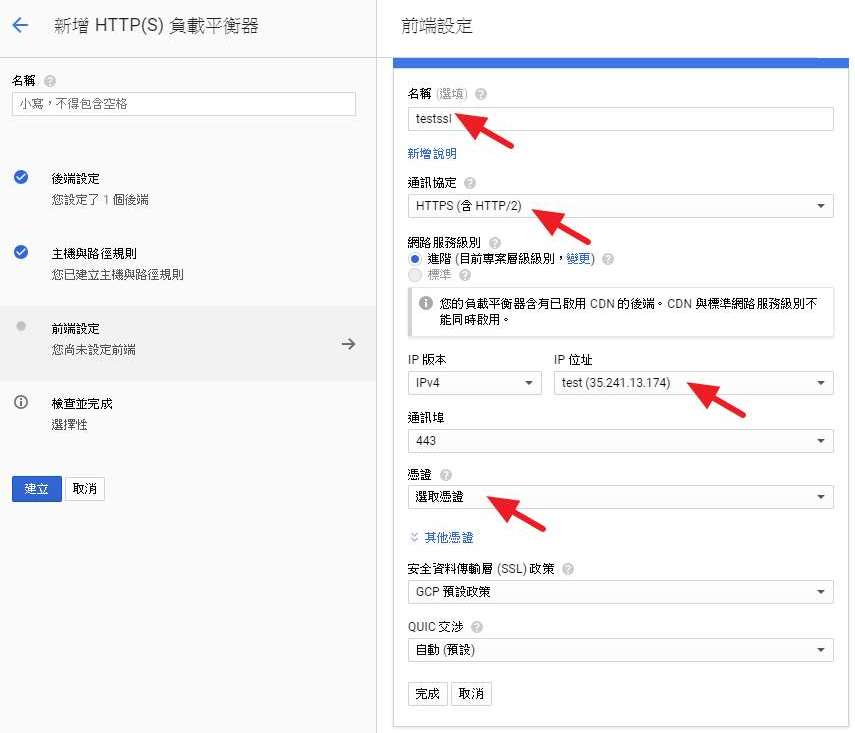Click the 新增說明 link

click(x=432, y=153)
